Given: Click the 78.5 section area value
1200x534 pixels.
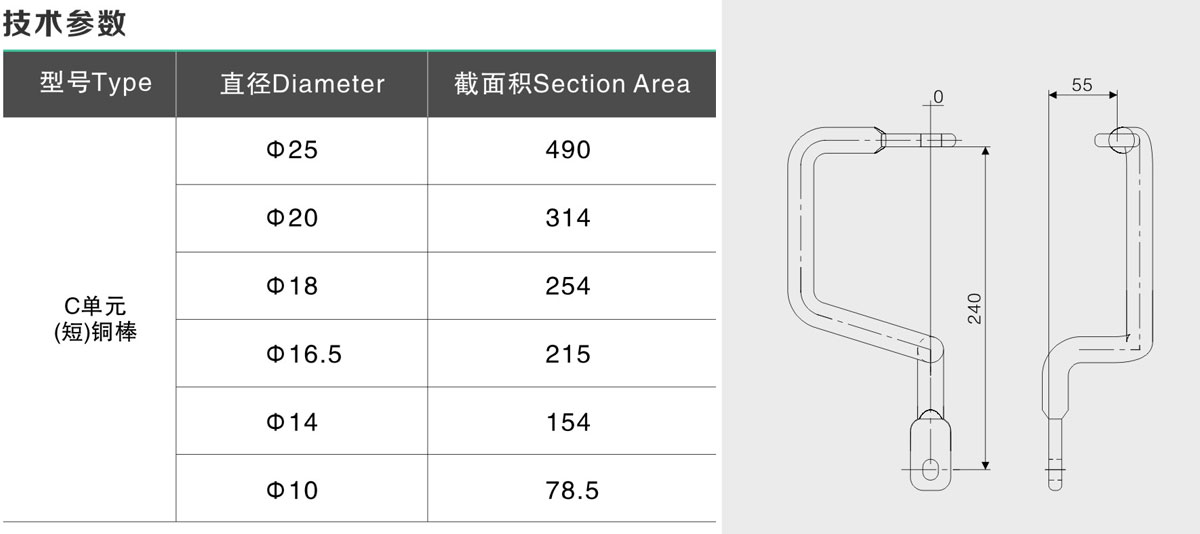Looking at the screenshot, I should [572, 490].
